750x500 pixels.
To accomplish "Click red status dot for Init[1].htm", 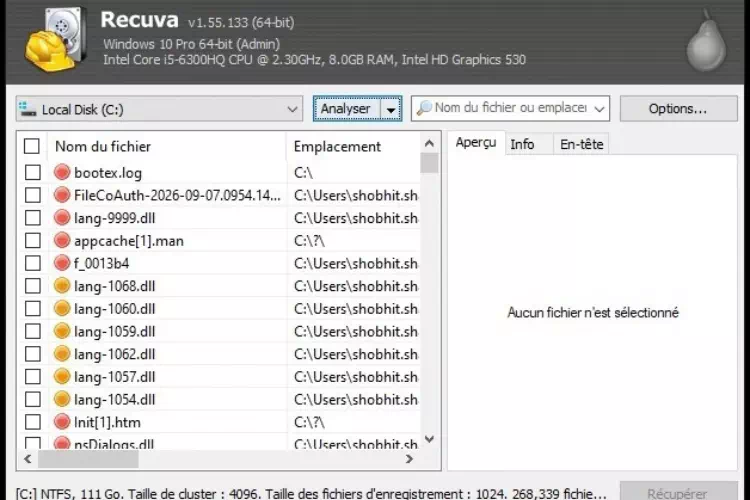I will pos(62,422).
